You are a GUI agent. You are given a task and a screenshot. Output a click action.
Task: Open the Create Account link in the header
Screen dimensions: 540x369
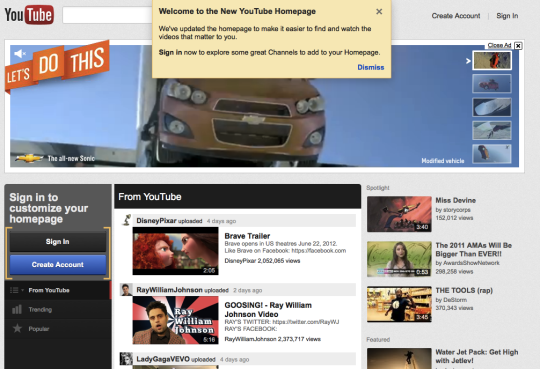tap(456, 16)
